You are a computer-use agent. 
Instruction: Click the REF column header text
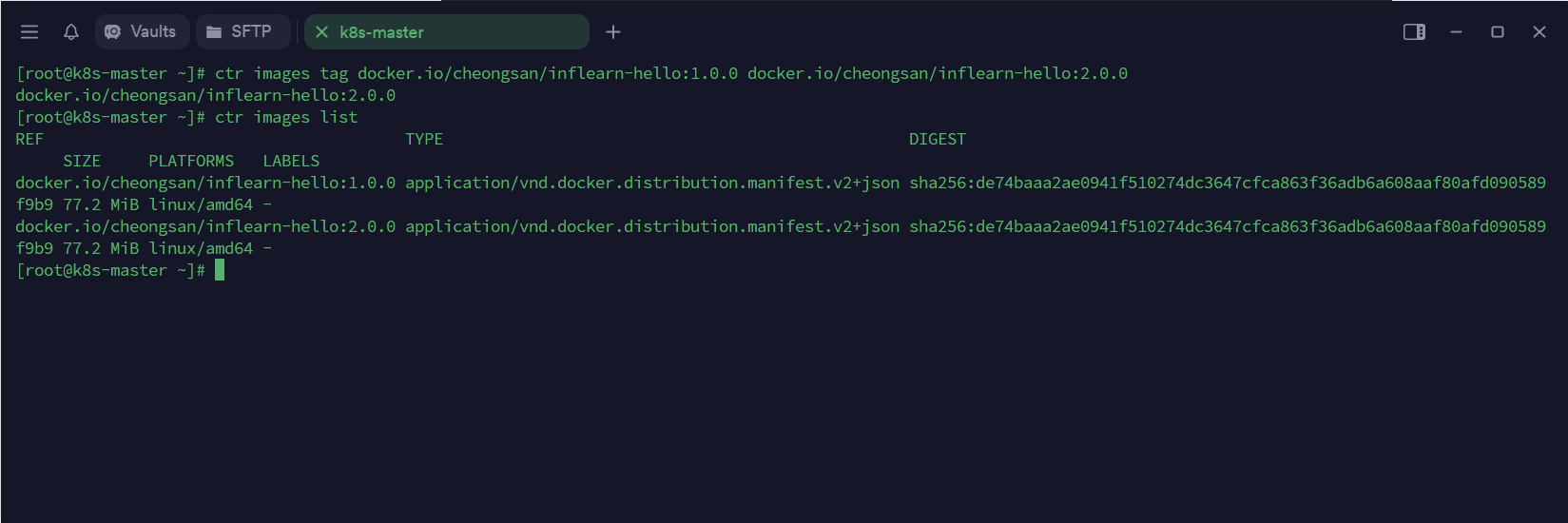[29, 140]
